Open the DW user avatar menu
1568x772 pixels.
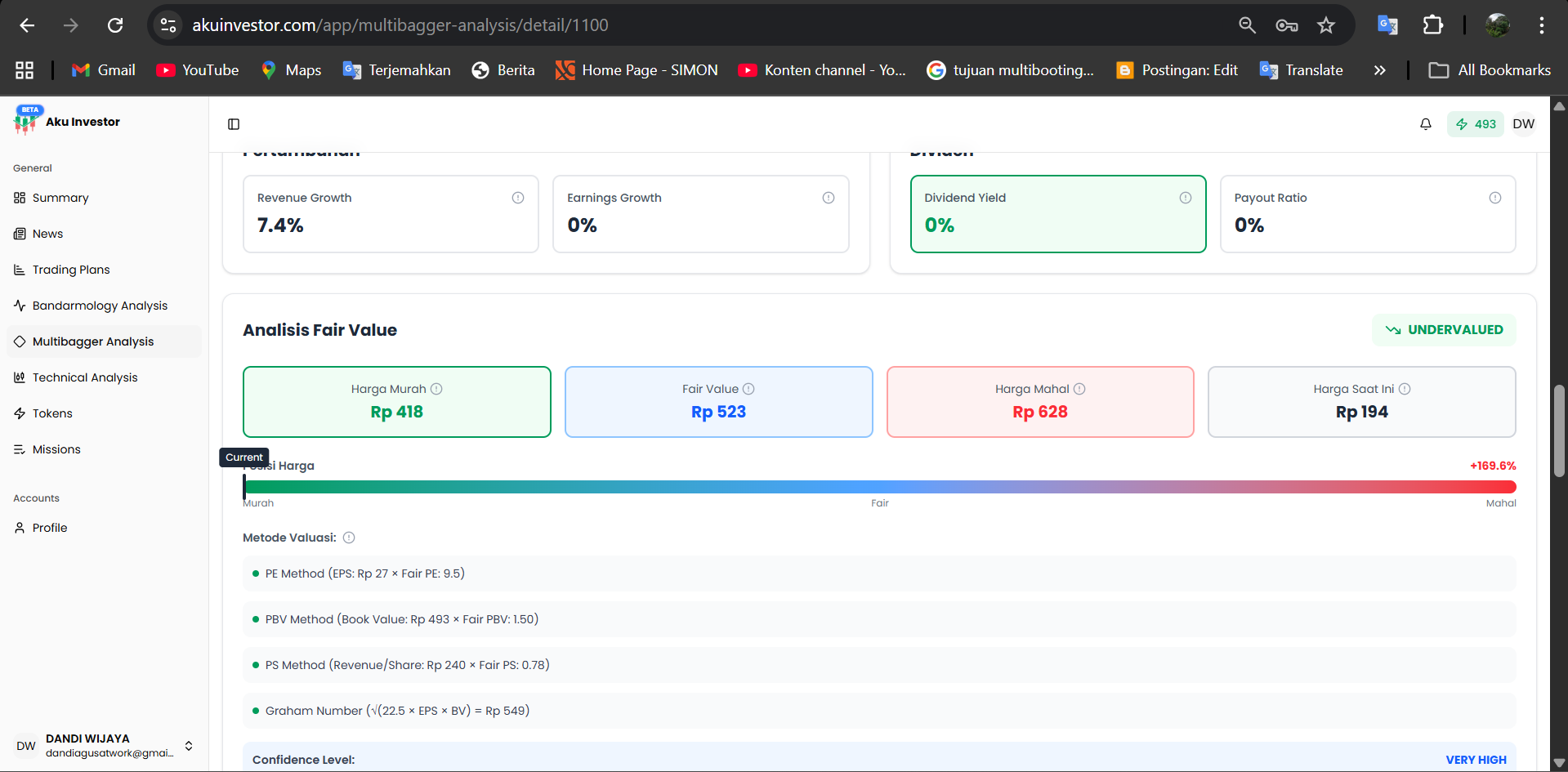(1523, 124)
